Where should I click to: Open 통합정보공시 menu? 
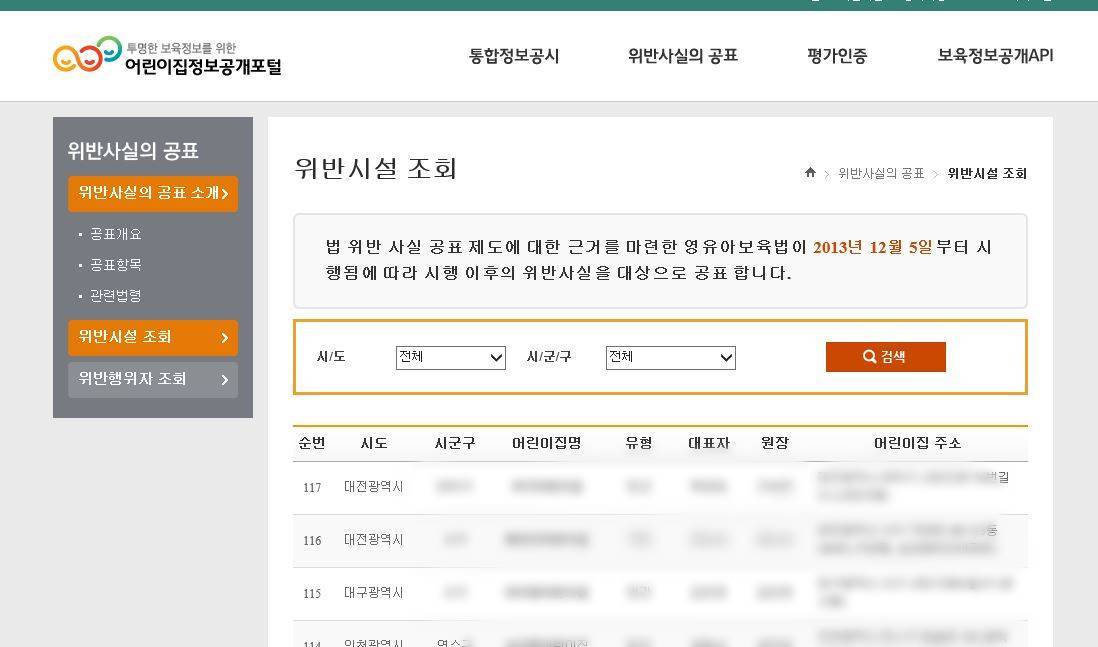pyautogui.click(x=513, y=56)
